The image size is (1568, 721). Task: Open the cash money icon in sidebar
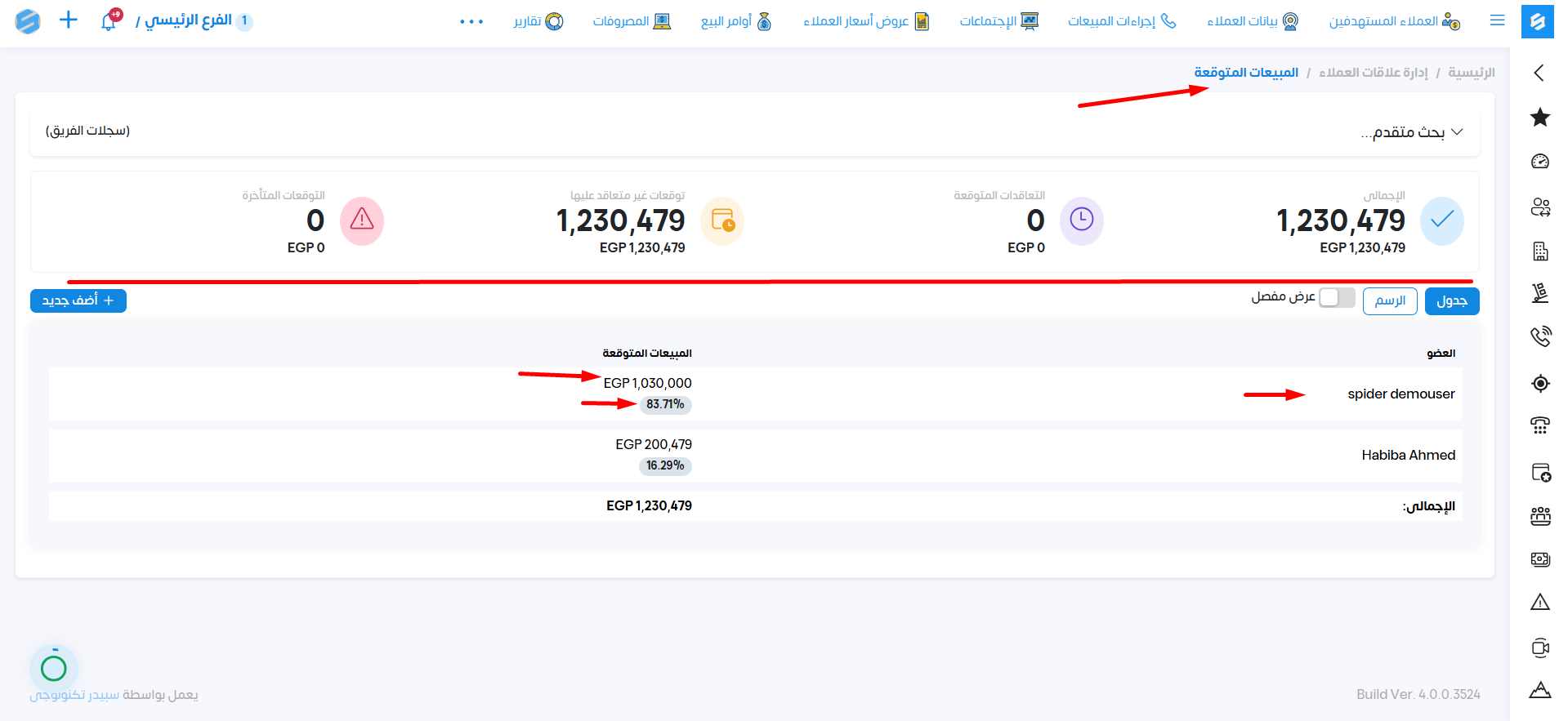(1540, 559)
